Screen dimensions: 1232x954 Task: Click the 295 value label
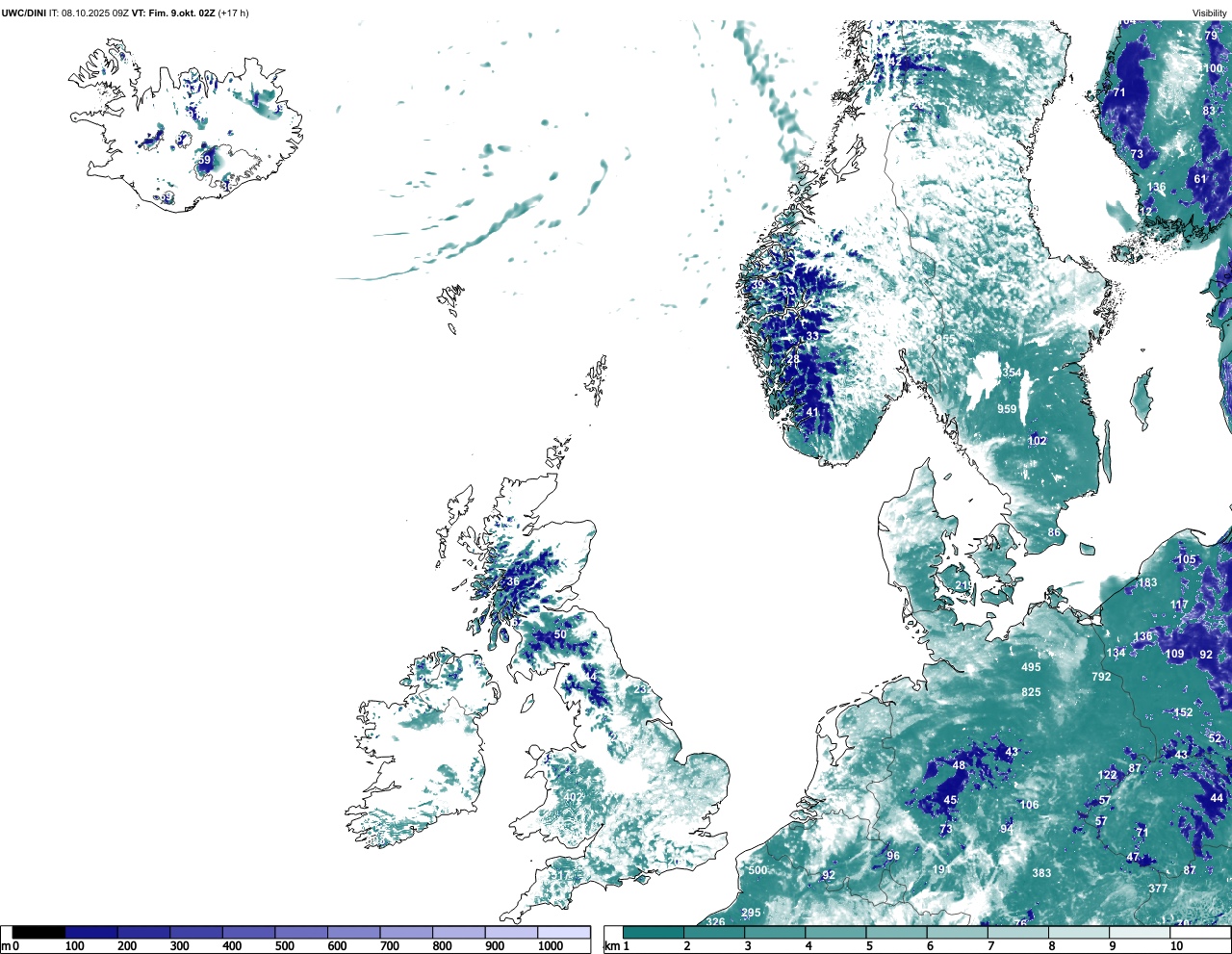click(751, 913)
